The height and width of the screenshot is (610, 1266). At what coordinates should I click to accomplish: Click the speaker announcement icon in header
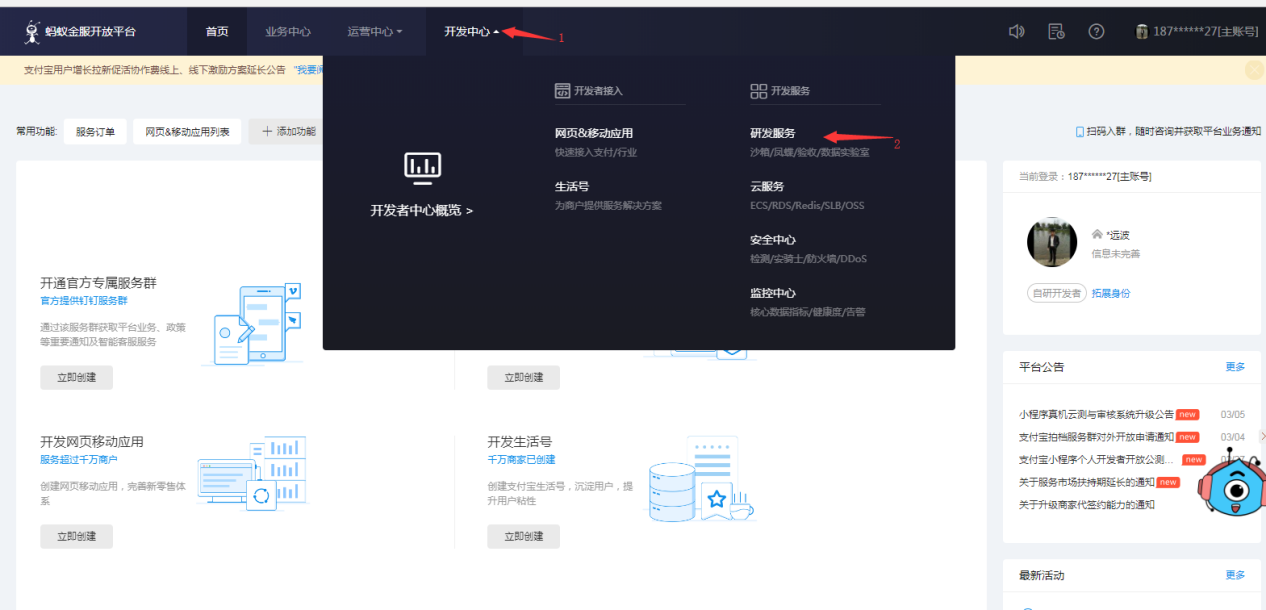1017,32
